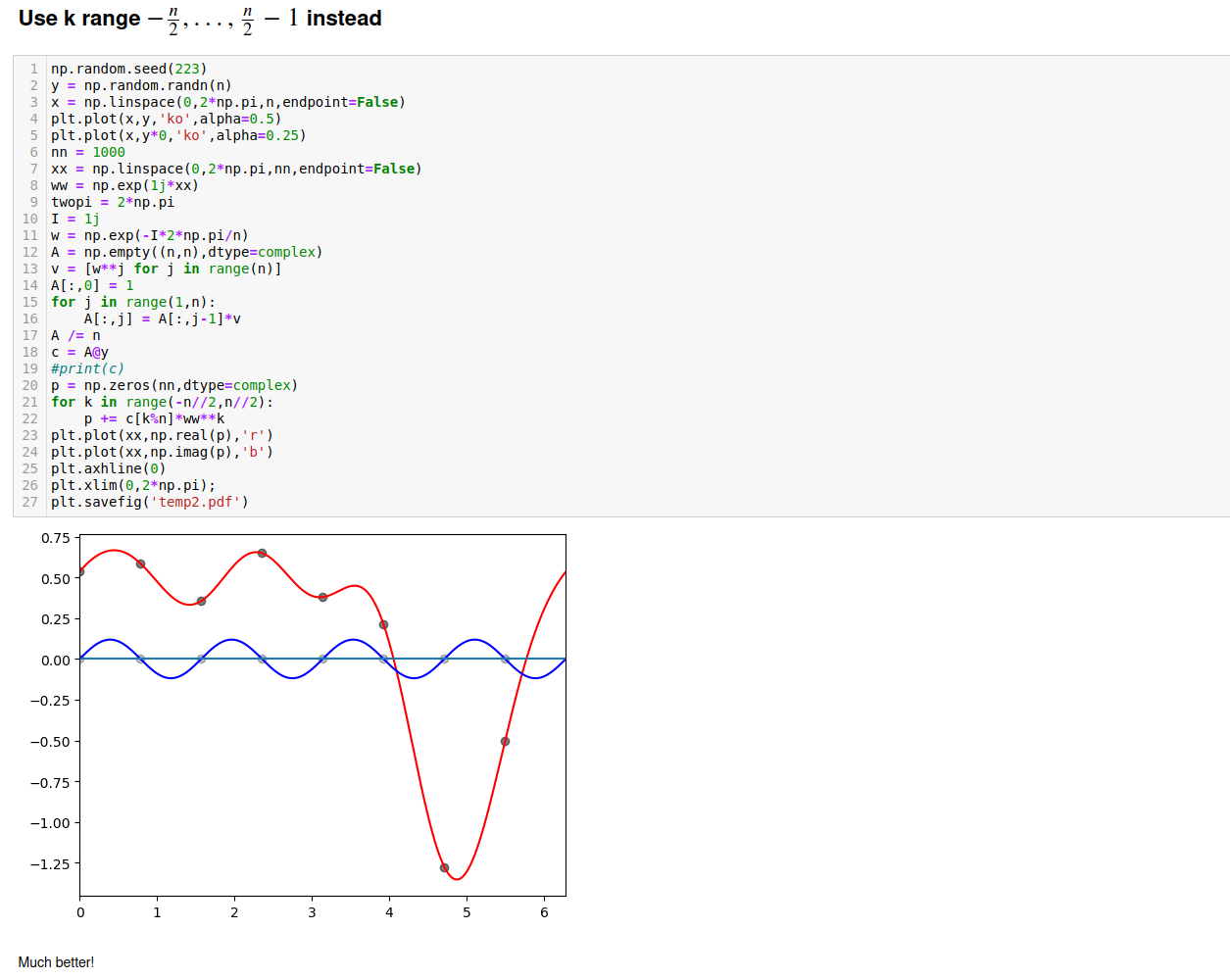Click the "plt.axhline(0)" code line
The image size is (1230, 980).
[x=108, y=468]
